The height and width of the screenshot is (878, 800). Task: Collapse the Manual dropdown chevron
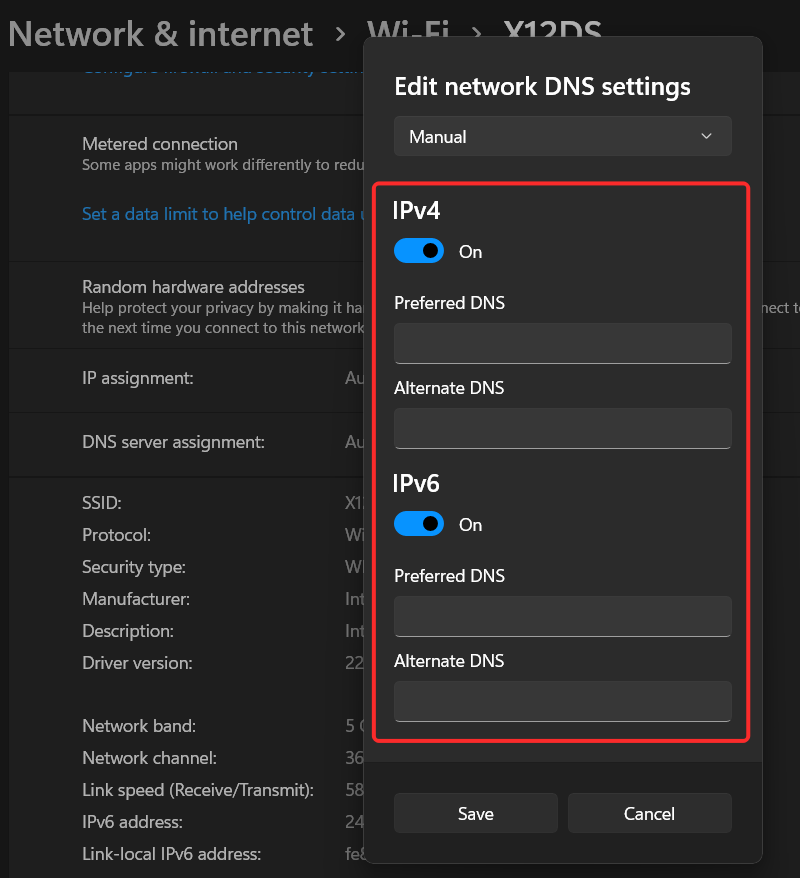(706, 135)
